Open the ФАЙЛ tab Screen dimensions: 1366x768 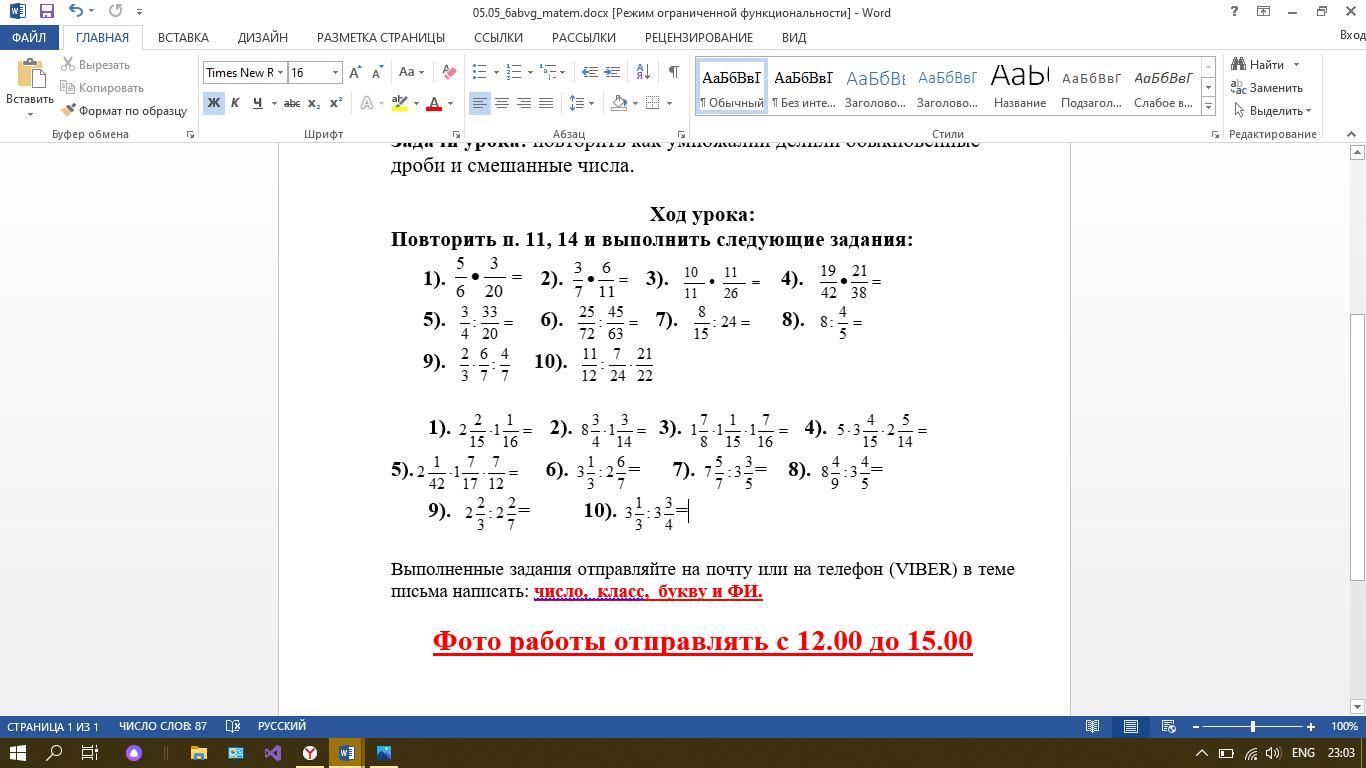point(29,37)
